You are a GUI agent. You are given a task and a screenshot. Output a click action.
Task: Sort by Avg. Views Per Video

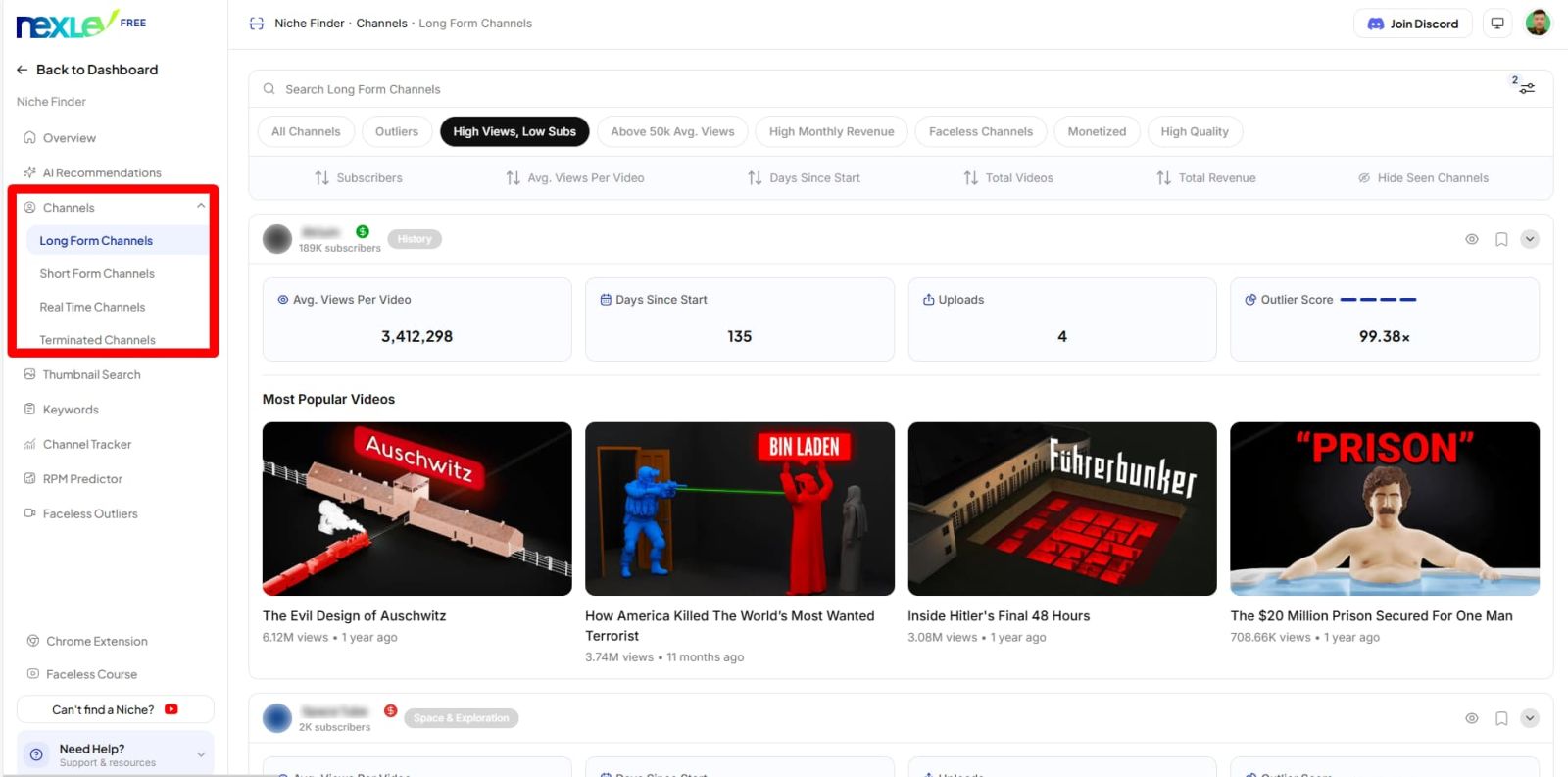tap(575, 178)
